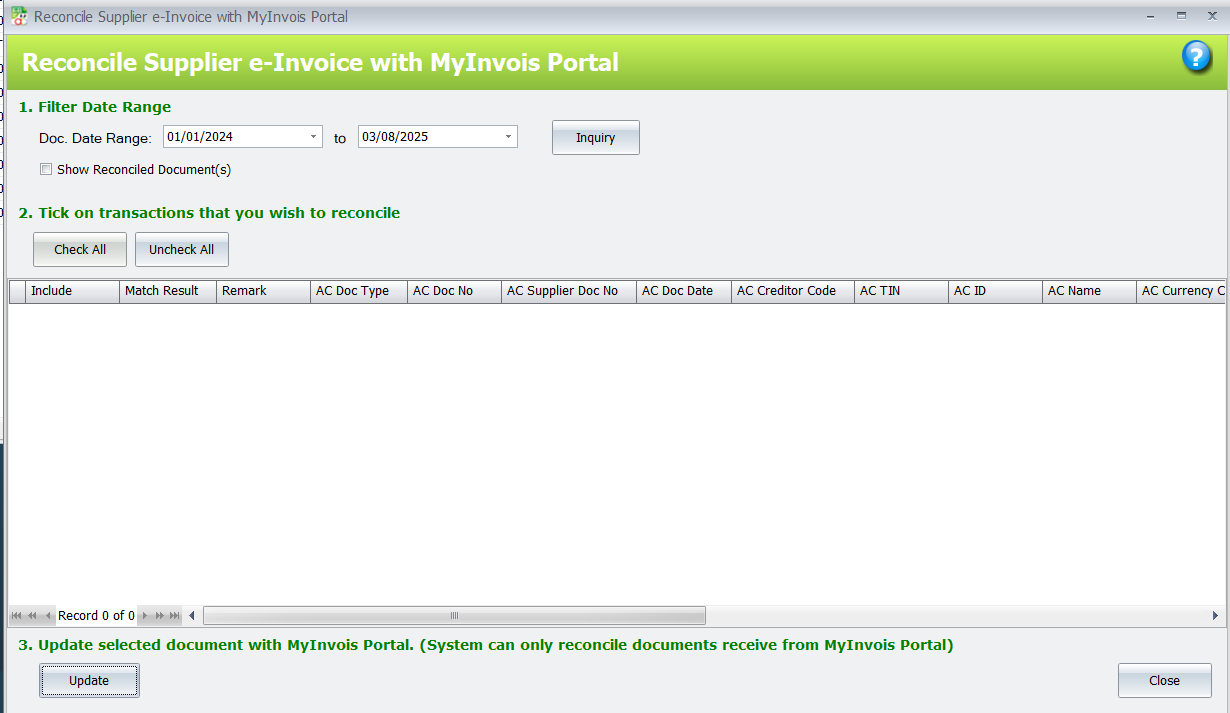Sort by the AC TIN column header

[902, 291]
